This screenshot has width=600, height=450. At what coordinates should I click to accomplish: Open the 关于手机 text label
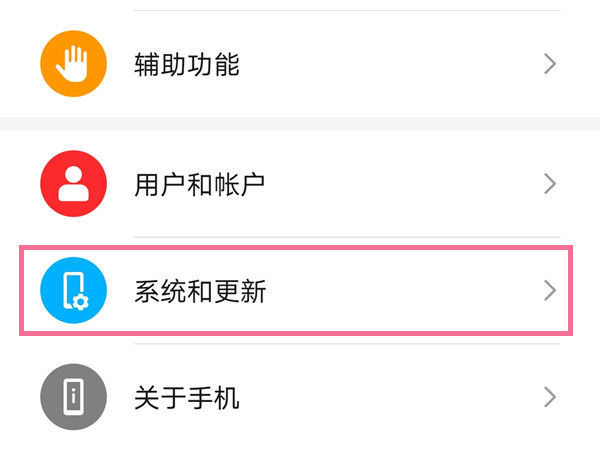pyautogui.click(x=187, y=398)
